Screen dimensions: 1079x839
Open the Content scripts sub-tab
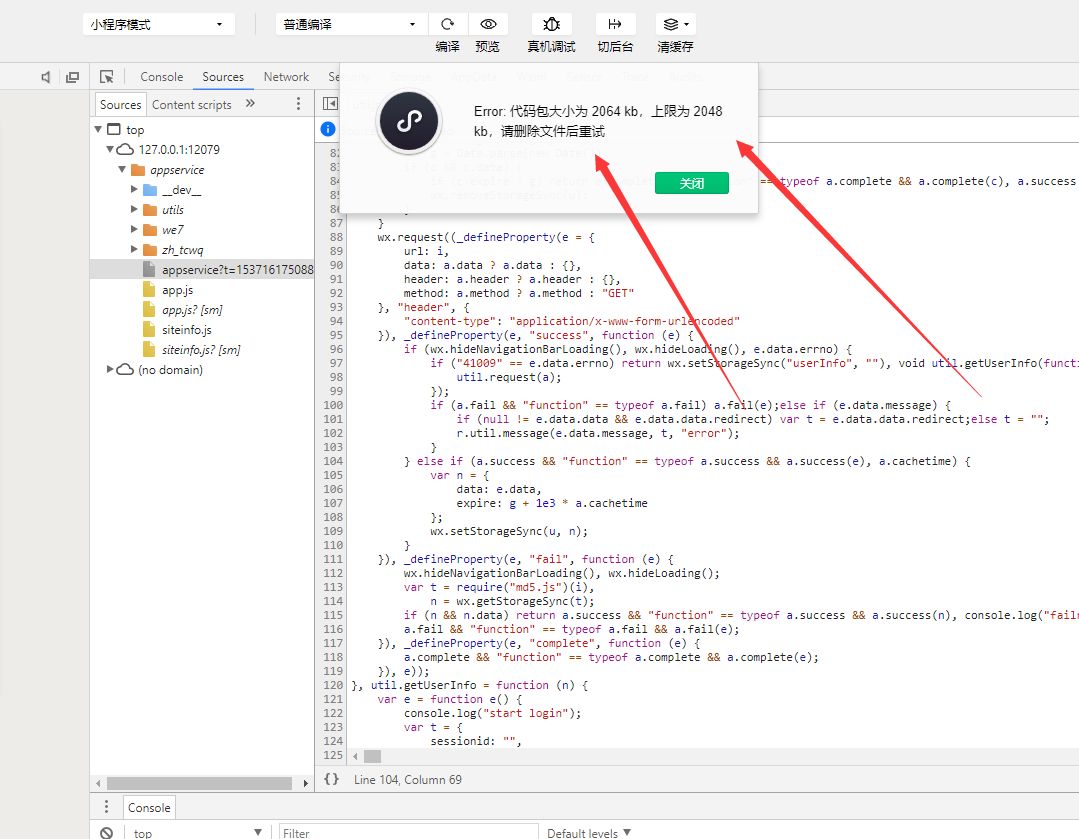(x=191, y=105)
